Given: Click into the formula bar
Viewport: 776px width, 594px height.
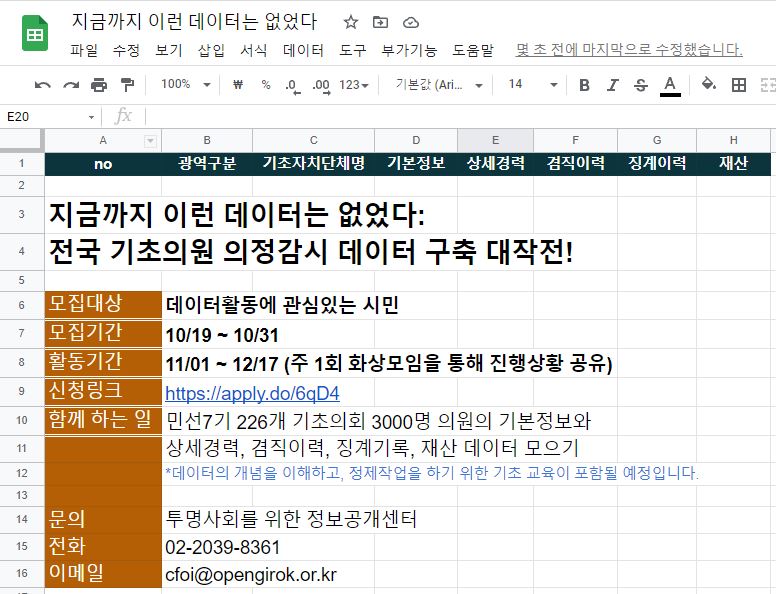Looking at the screenshot, I should 458,117.
